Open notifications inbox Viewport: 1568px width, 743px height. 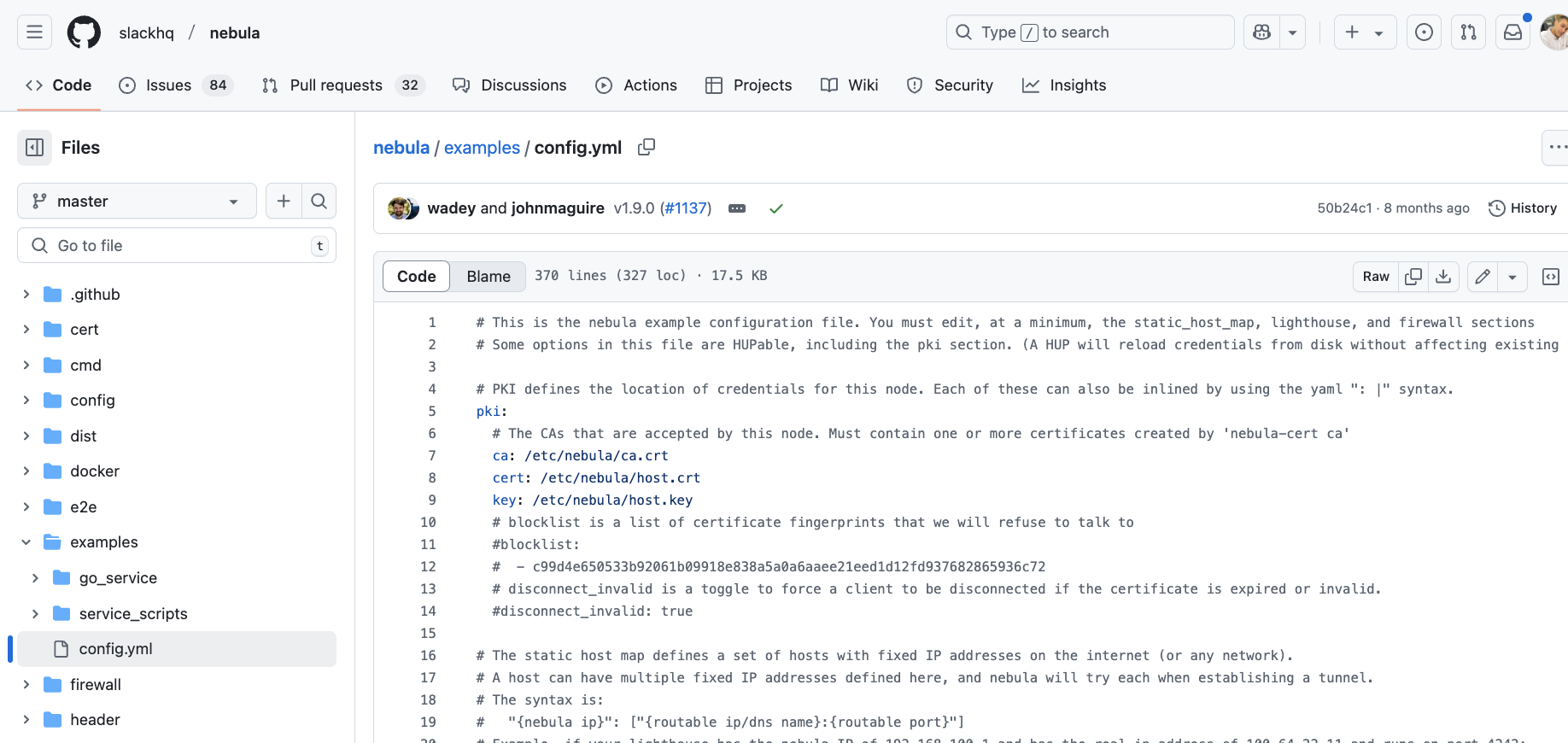pos(1512,32)
